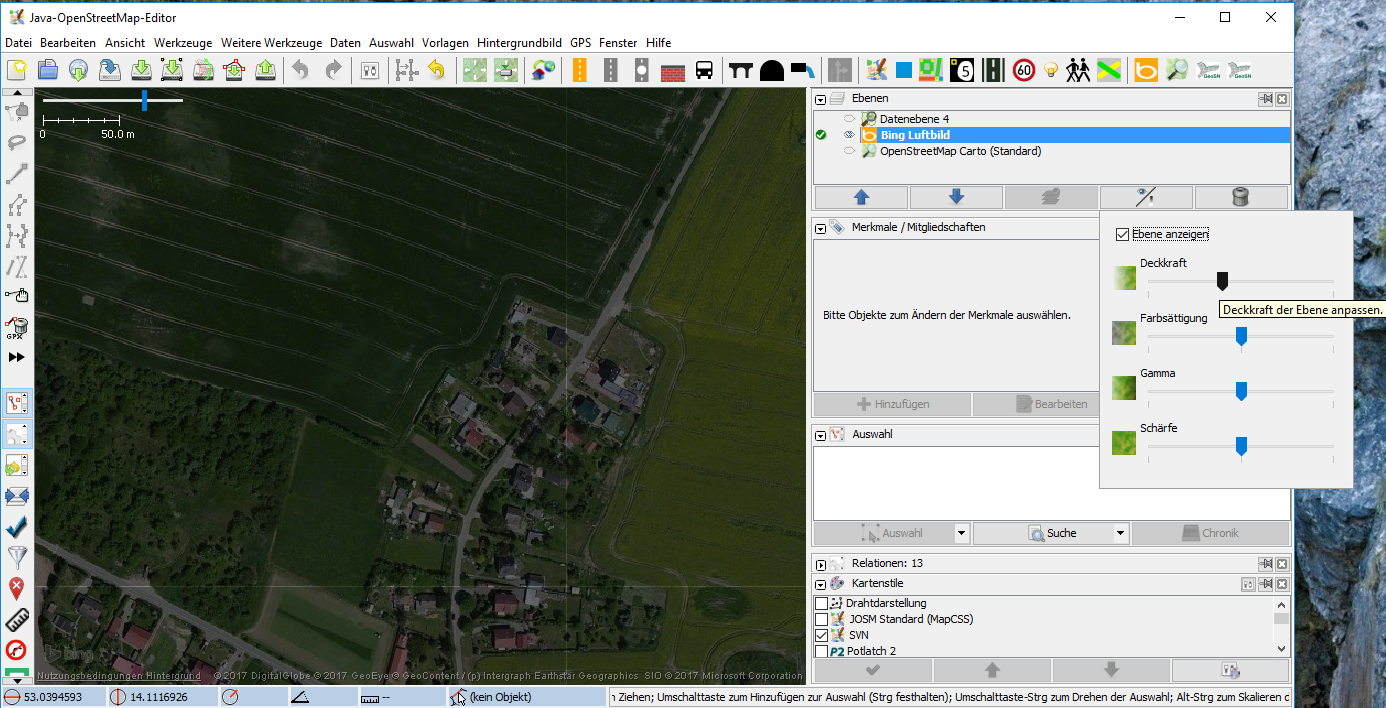Click the bus public transport preset icon
Screen dimensions: 1386x708
point(705,70)
